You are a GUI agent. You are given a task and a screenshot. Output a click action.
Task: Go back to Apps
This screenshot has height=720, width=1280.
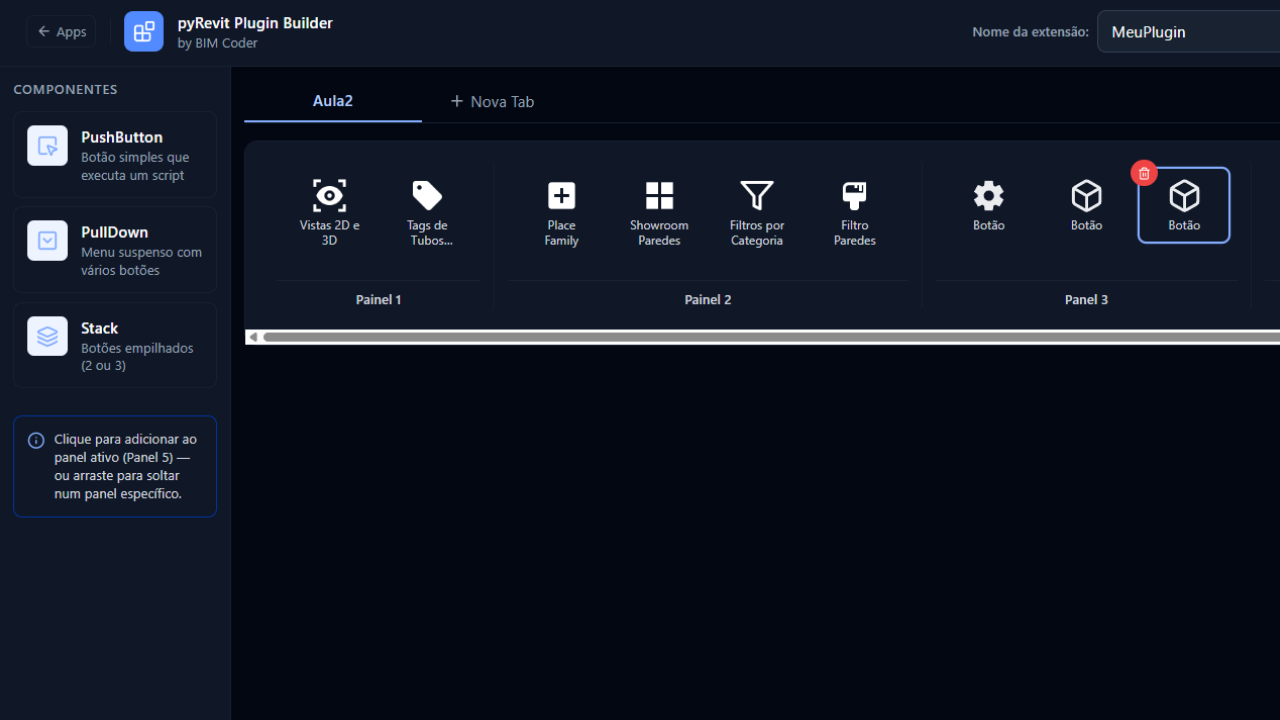point(61,31)
